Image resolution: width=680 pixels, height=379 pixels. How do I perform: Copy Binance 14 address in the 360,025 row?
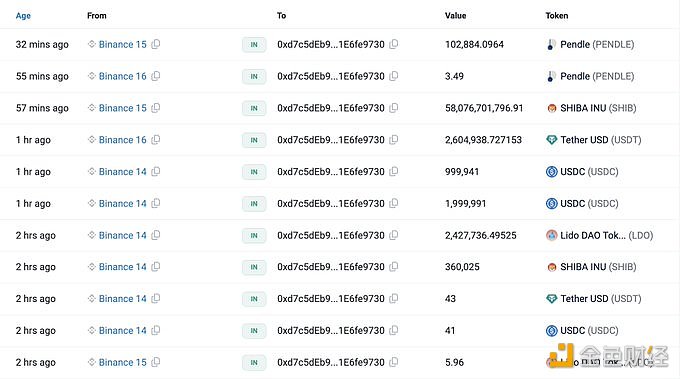(156, 267)
